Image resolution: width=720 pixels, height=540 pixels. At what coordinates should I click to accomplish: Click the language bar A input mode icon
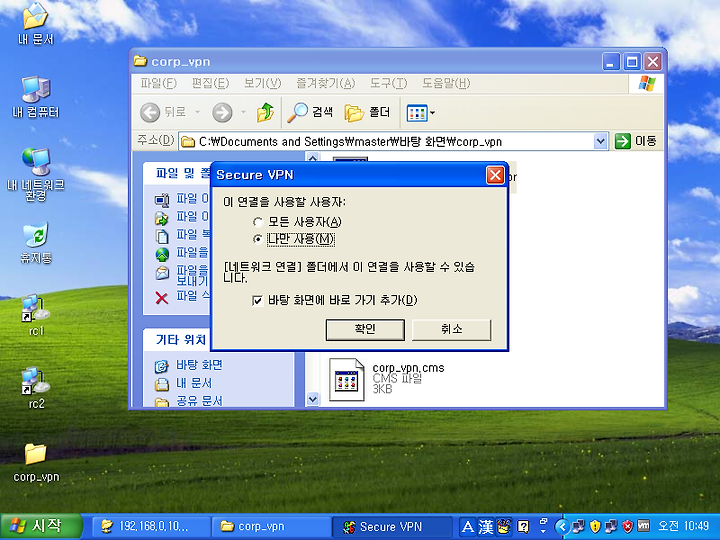pos(467,527)
